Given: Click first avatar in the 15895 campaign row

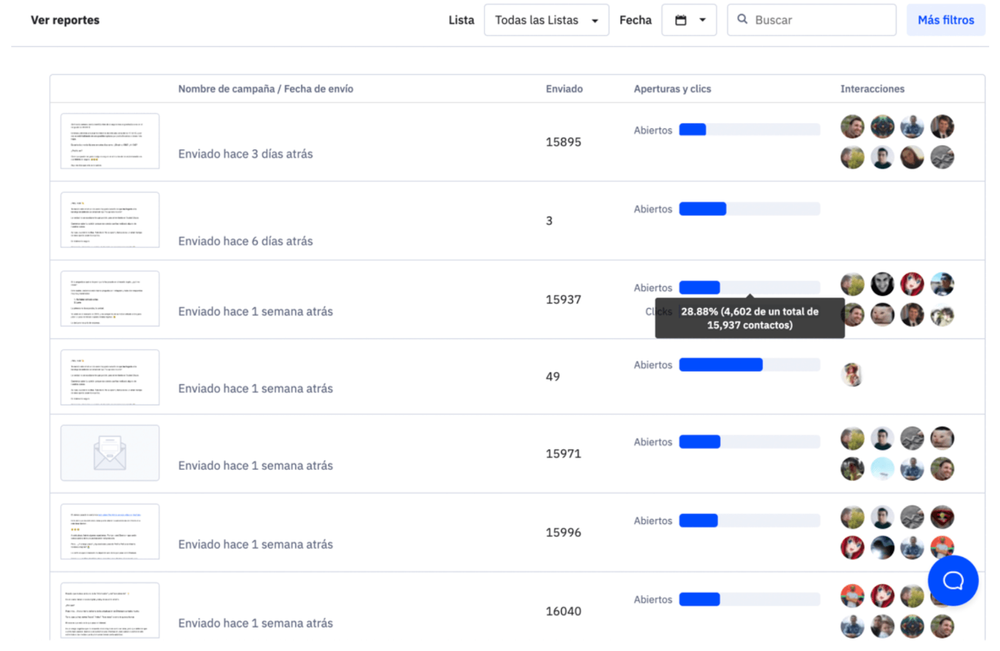Looking at the screenshot, I should [852, 127].
